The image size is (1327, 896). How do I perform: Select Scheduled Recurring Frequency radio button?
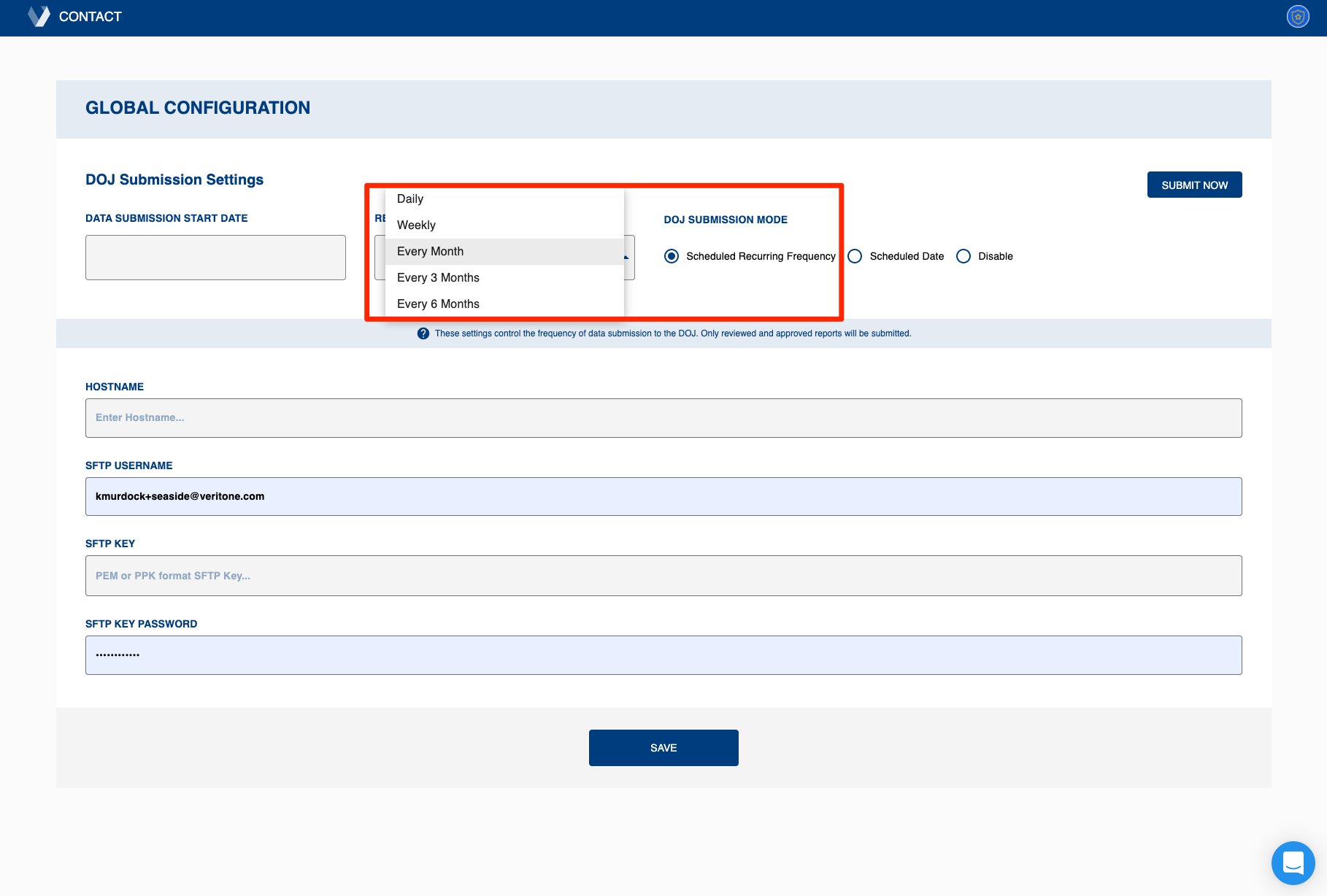point(672,256)
